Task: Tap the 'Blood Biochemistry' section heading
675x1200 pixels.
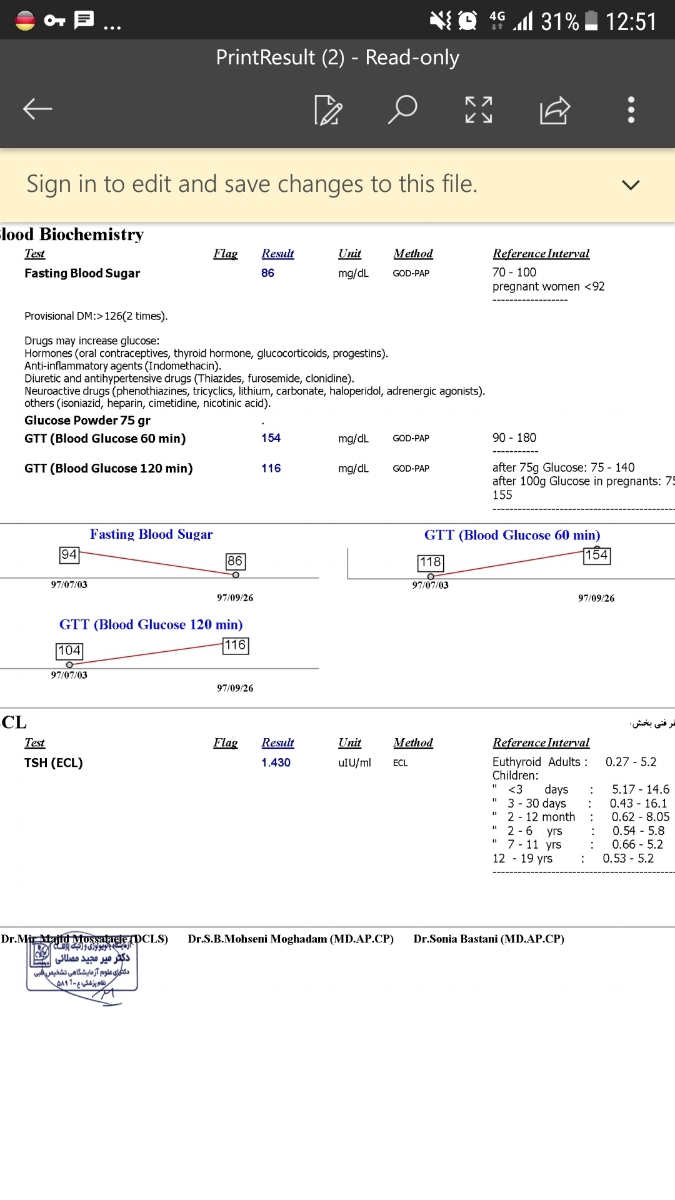Action: [x=72, y=234]
